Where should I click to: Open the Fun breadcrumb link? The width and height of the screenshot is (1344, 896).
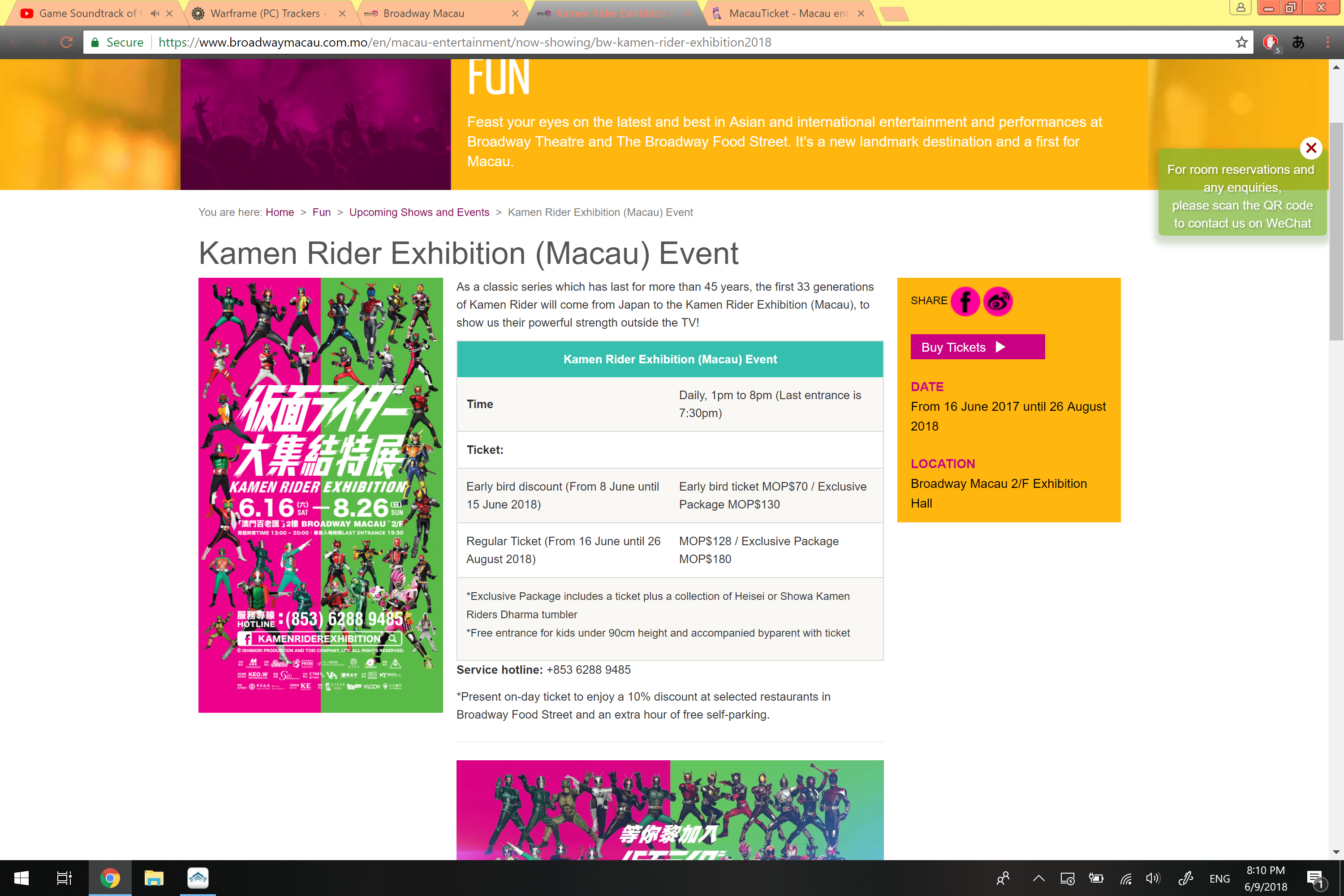[x=321, y=212]
